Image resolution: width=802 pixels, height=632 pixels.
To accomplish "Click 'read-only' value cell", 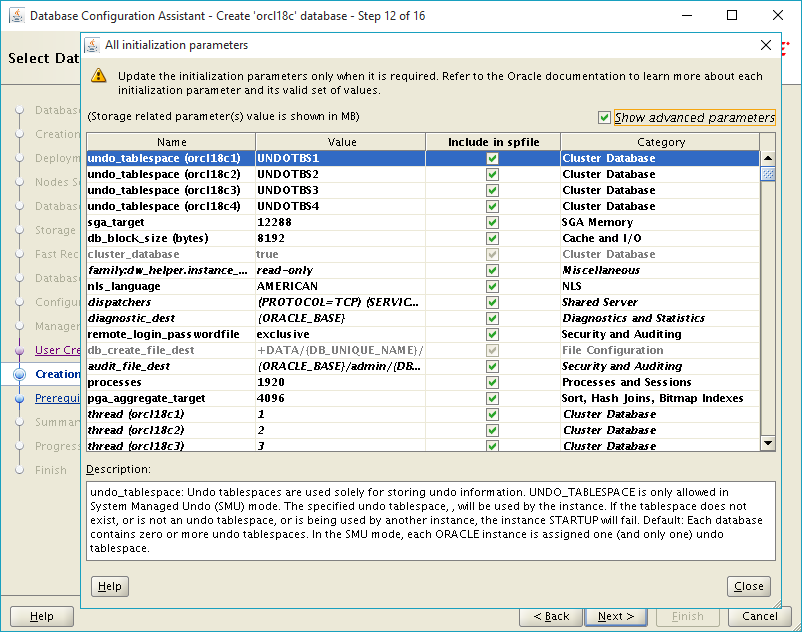I will [x=341, y=270].
